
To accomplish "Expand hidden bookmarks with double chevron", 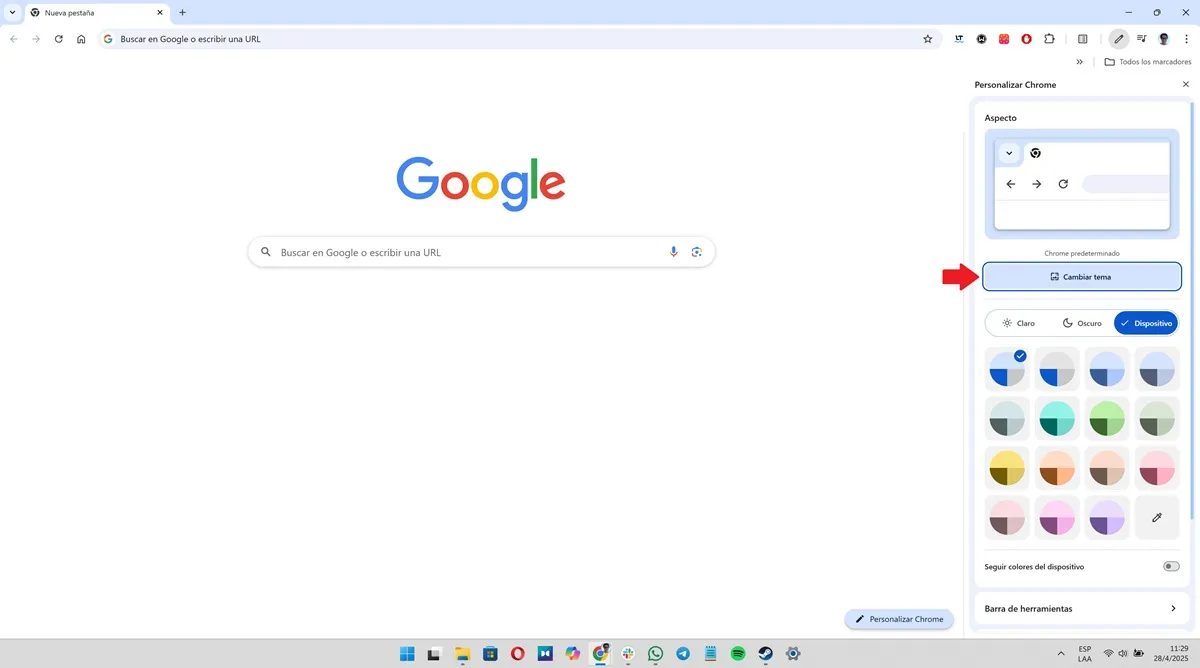I will pyautogui.click(x=1080, y=62).
